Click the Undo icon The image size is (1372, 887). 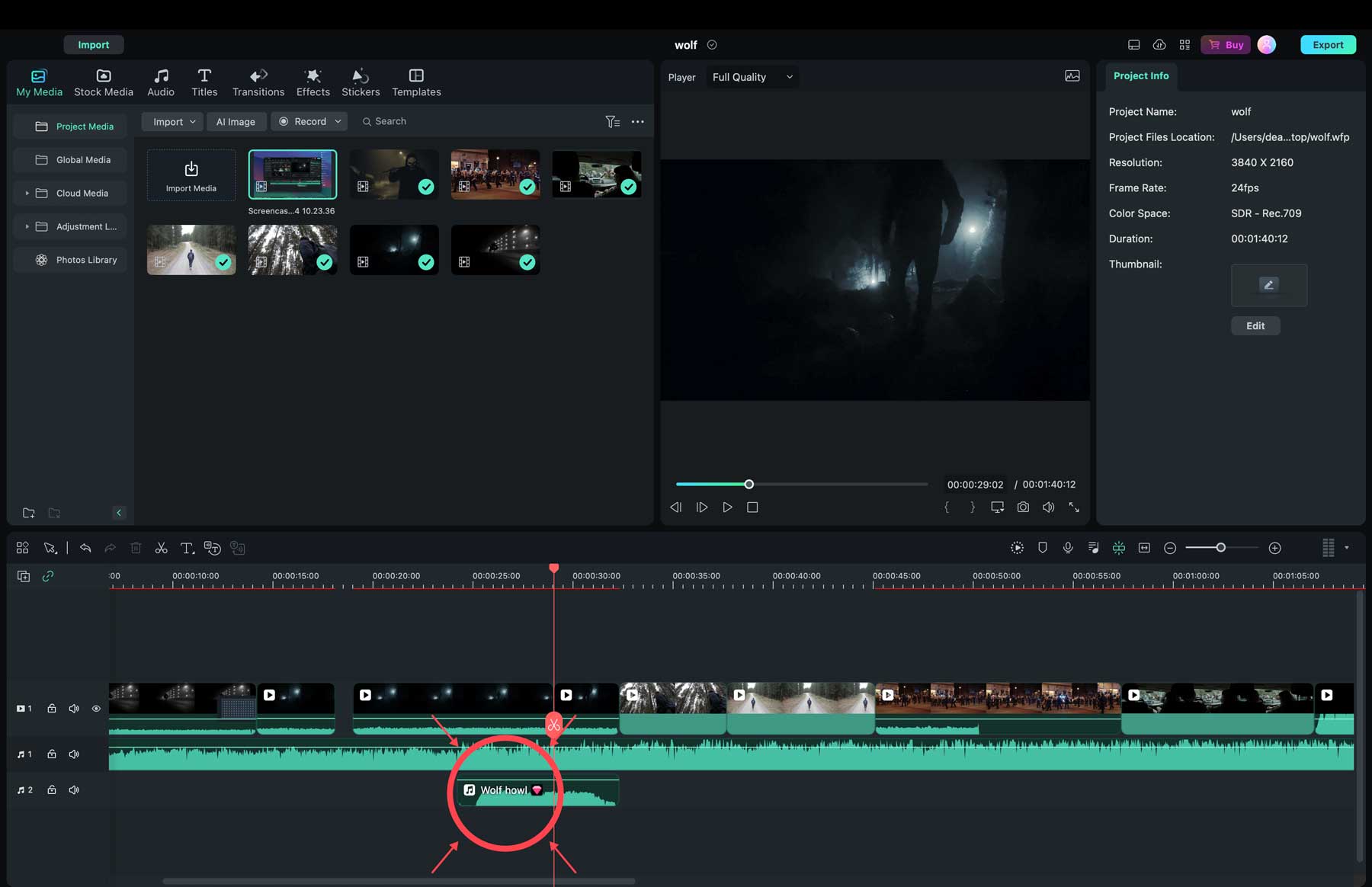(x=85, y=548)
